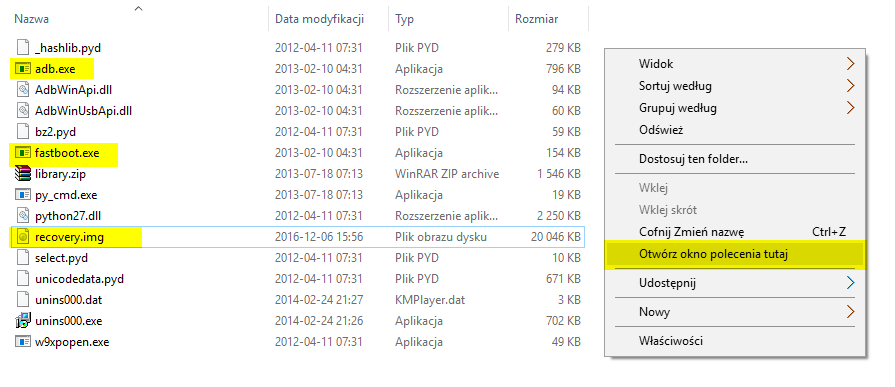895x387 pixels.
Task: Select the fastboot.exe file name
Action: pos(67,153)
